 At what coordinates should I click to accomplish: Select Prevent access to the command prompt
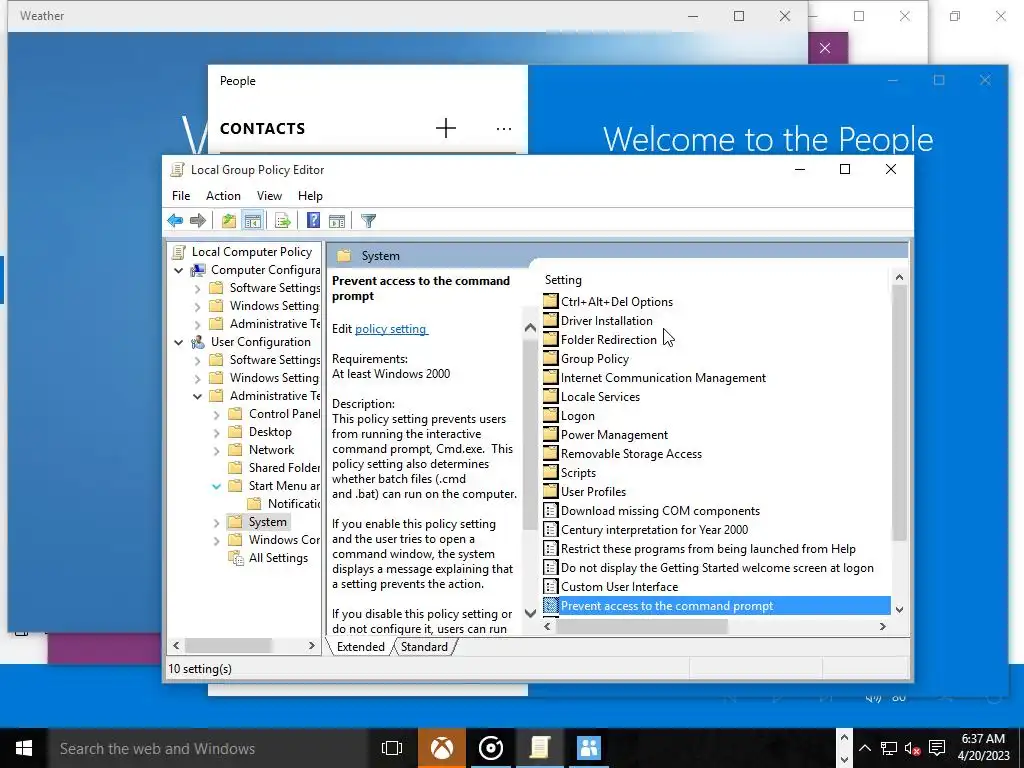click(716, 605)
